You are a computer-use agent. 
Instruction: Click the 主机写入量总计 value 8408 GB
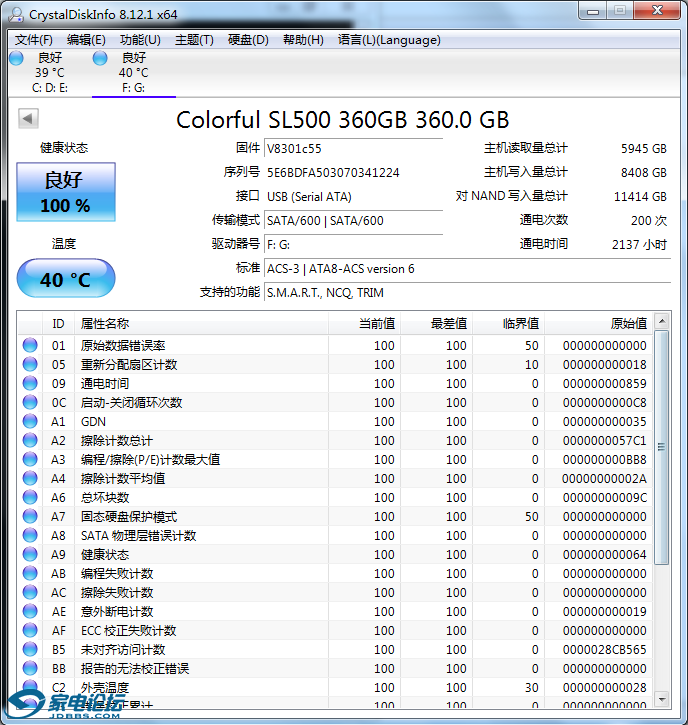(644, 172)
